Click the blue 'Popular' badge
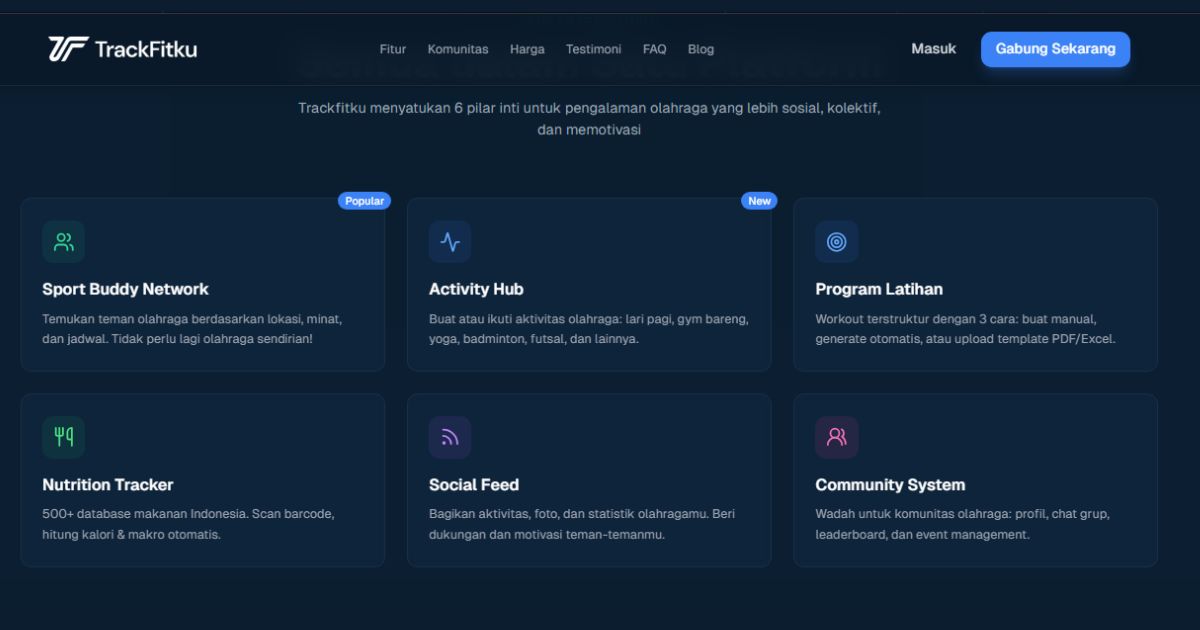This screenshot has height=630, width=1200. [x=365, y=200]
